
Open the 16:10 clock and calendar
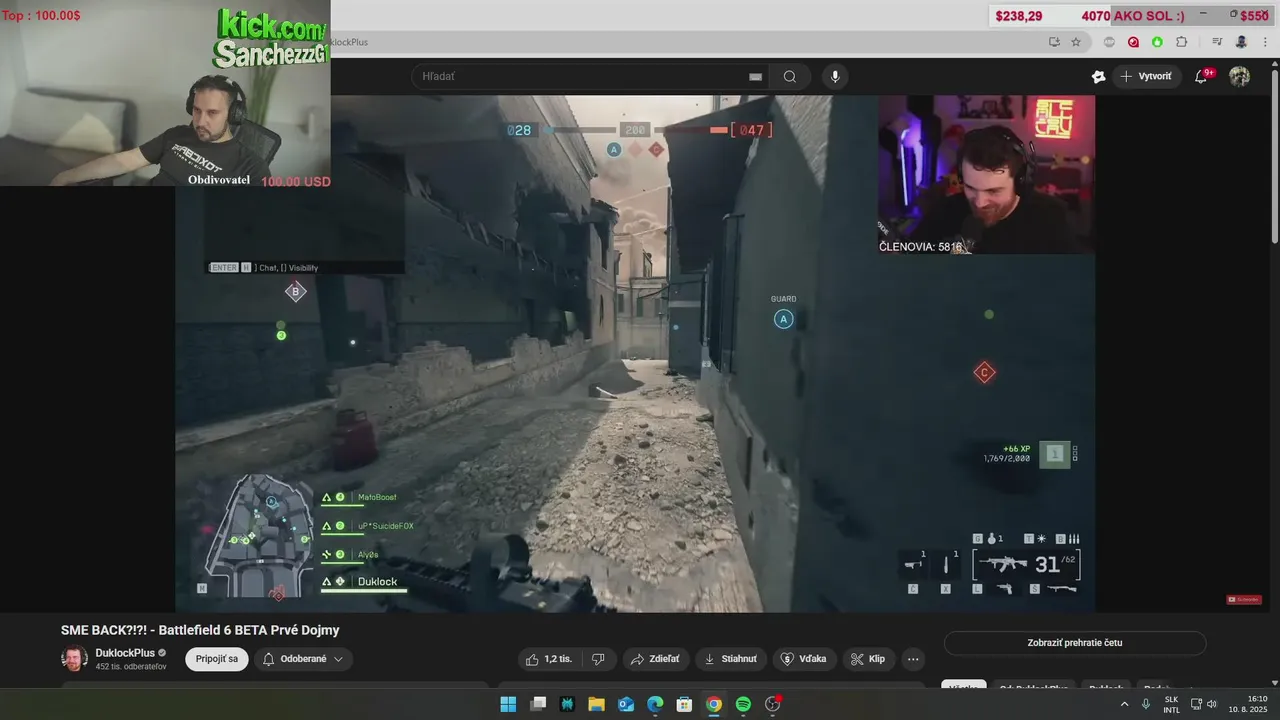click(1248, 704)
